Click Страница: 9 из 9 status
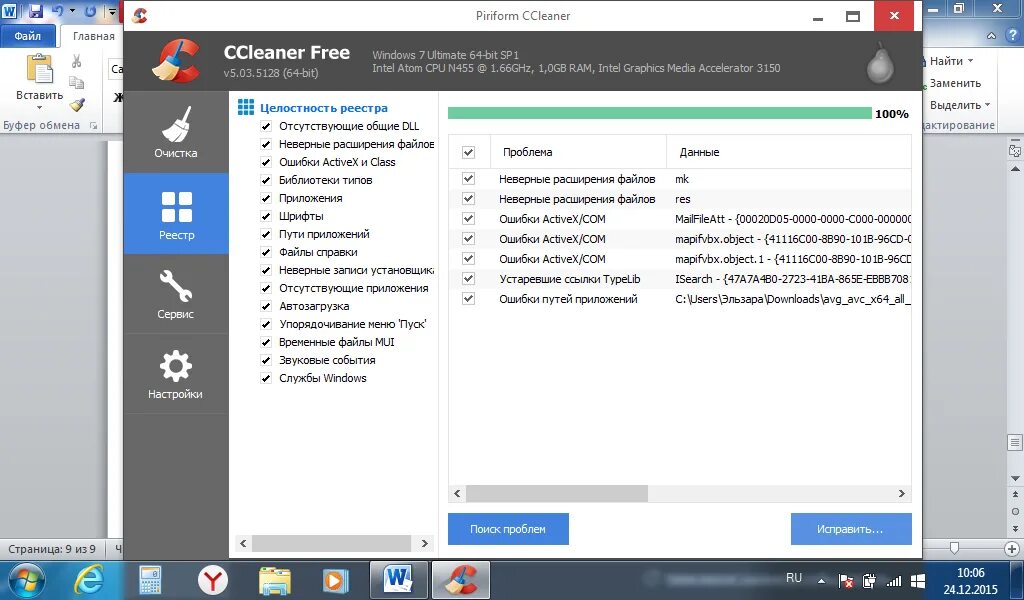Image resolution: width=1024 pixels, height=600 pixels. pyautogui.click(x=52, y=549)
